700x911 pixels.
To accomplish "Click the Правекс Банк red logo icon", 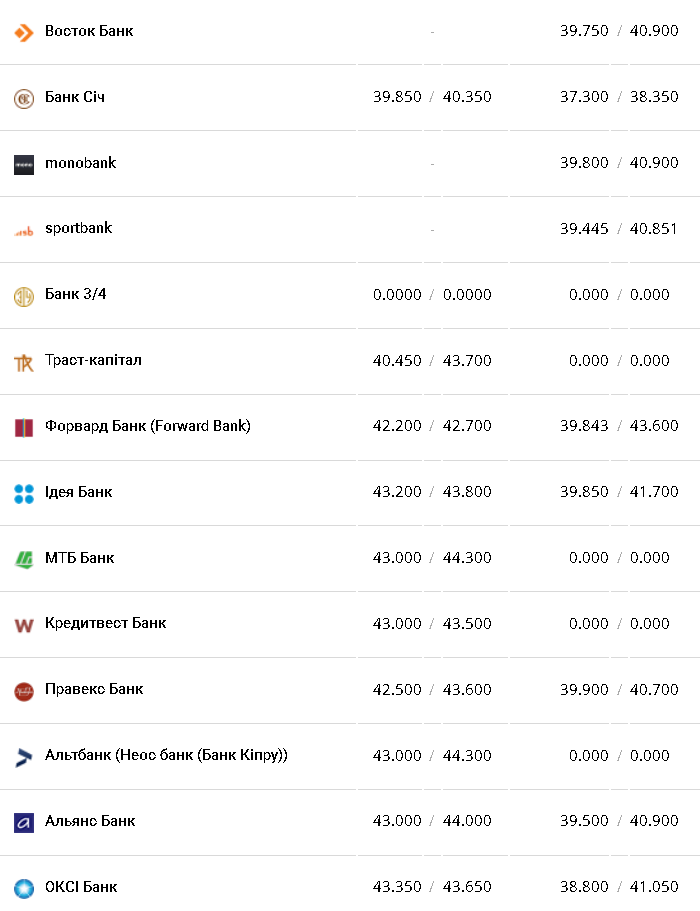I will (24, 691).
